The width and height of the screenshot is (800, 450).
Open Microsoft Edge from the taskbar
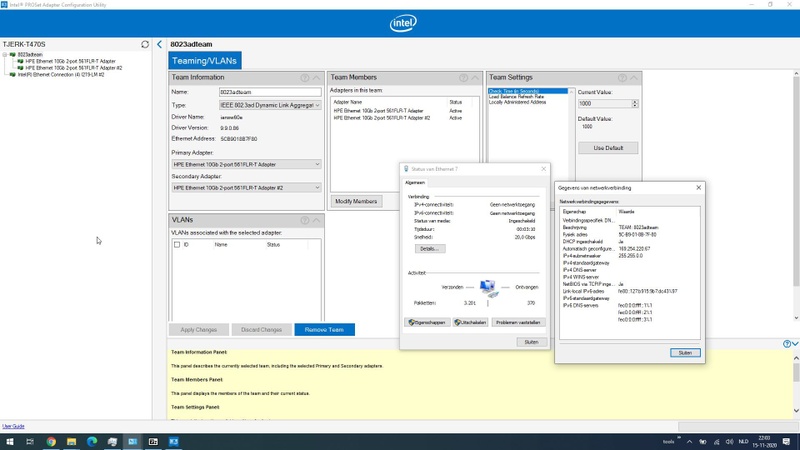(x=92, y=442)
